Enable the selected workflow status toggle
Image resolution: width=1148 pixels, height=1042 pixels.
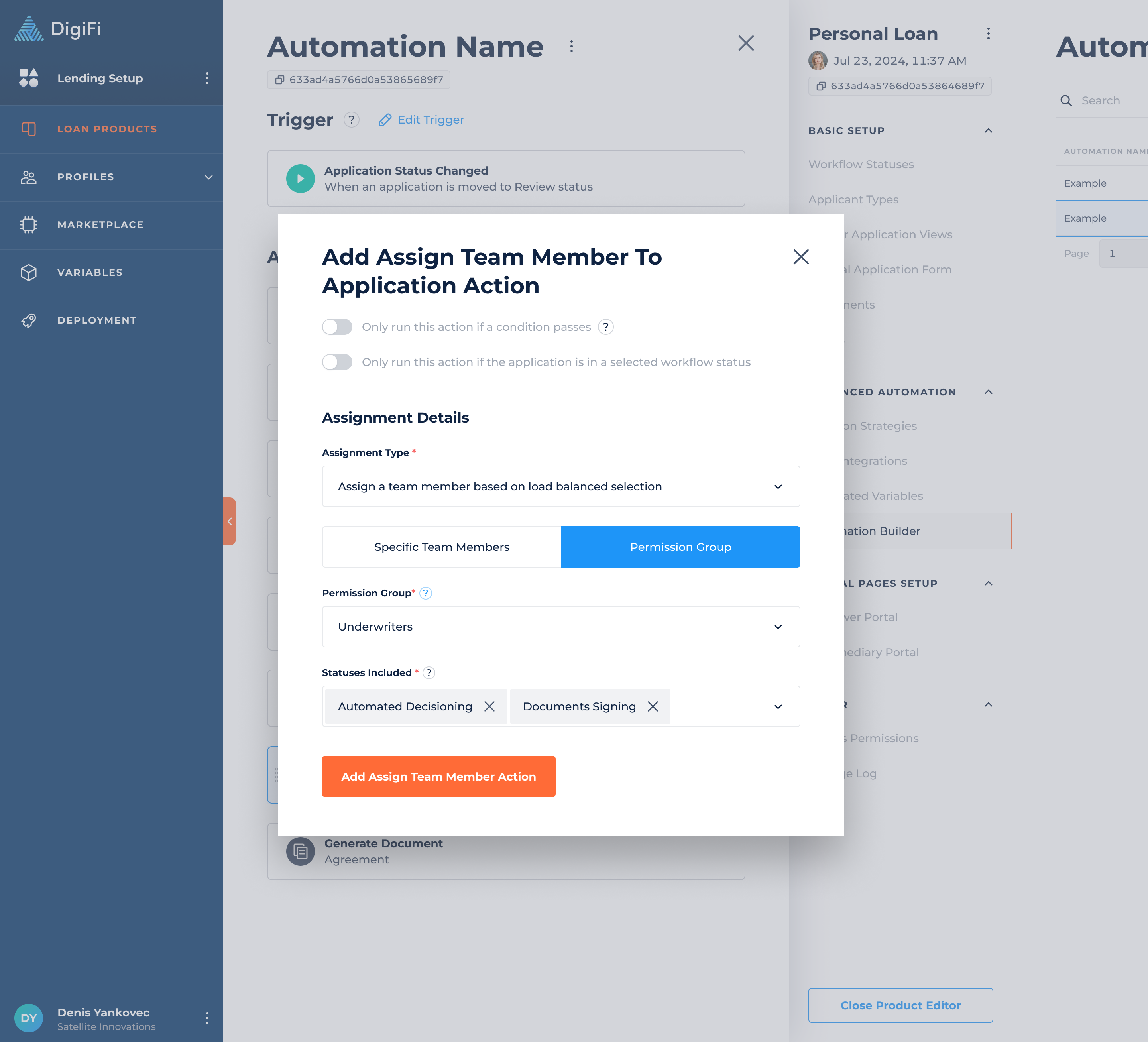[x=337, y=362]
